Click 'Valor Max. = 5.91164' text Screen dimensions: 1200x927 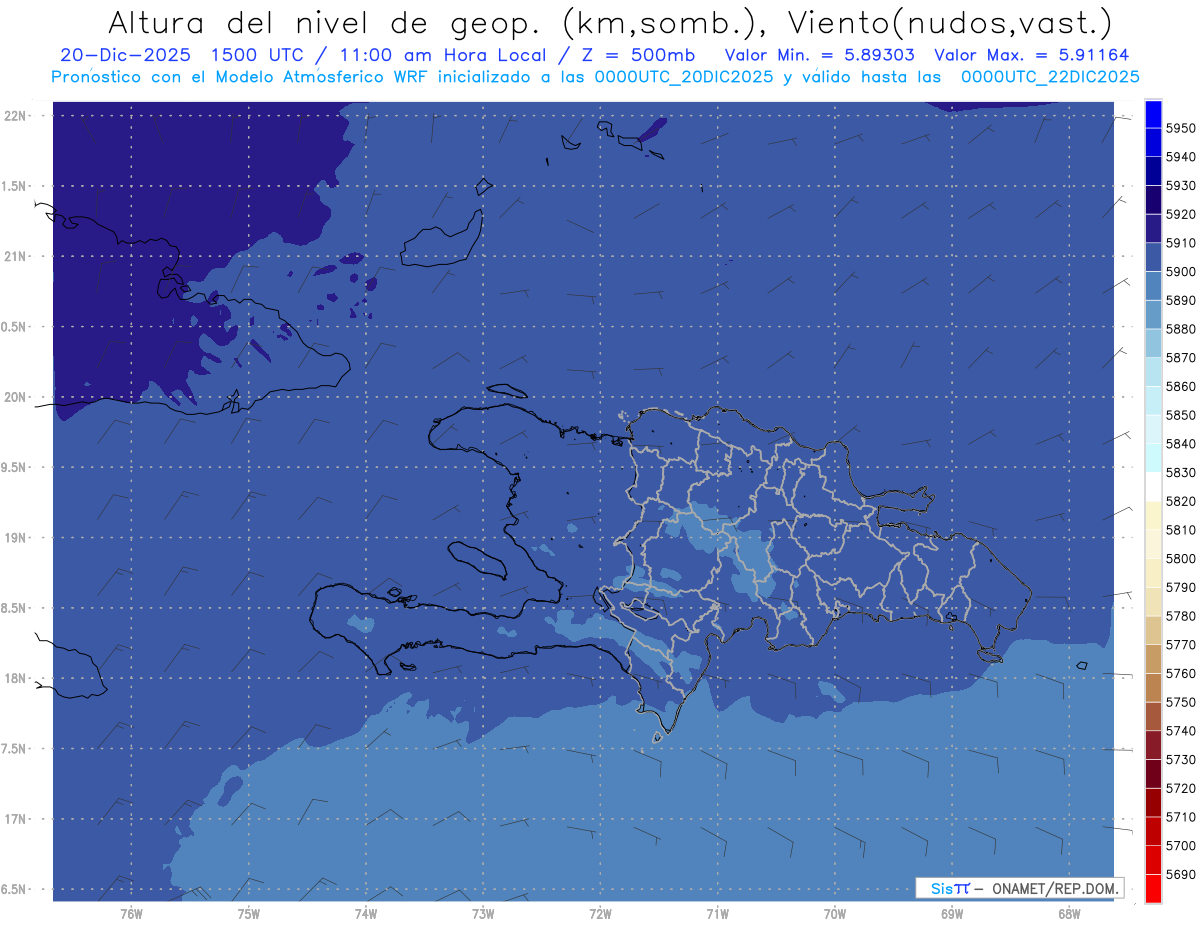pyautogui.click(x=1032, y=55)
